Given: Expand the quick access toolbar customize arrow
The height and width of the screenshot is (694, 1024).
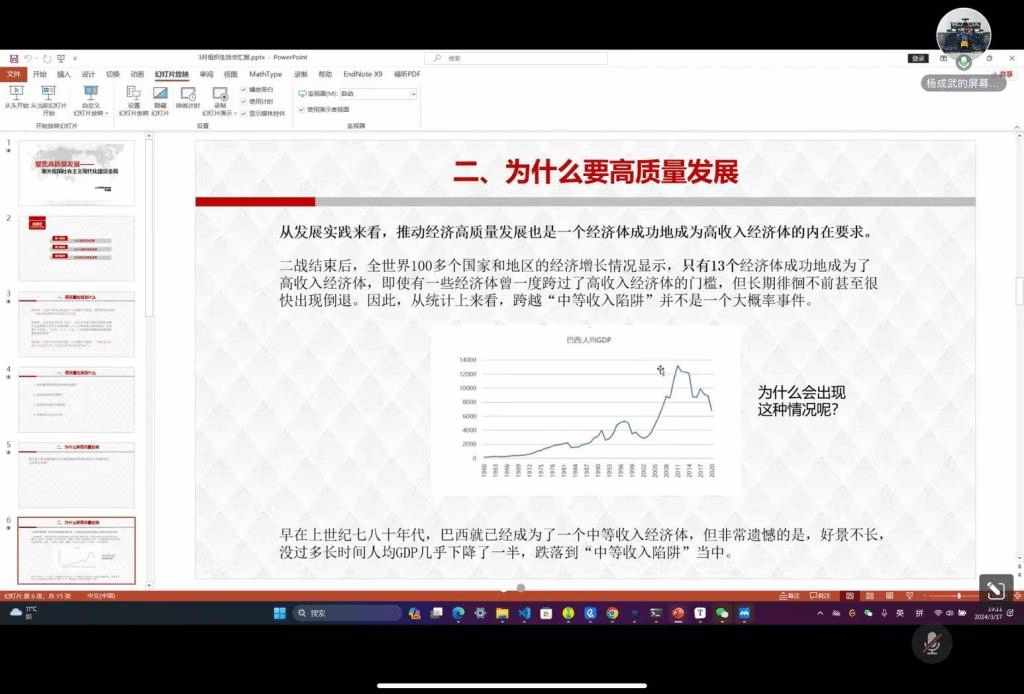Looking at the screenshot, I should pyautogui.click(x=75, y=59).
